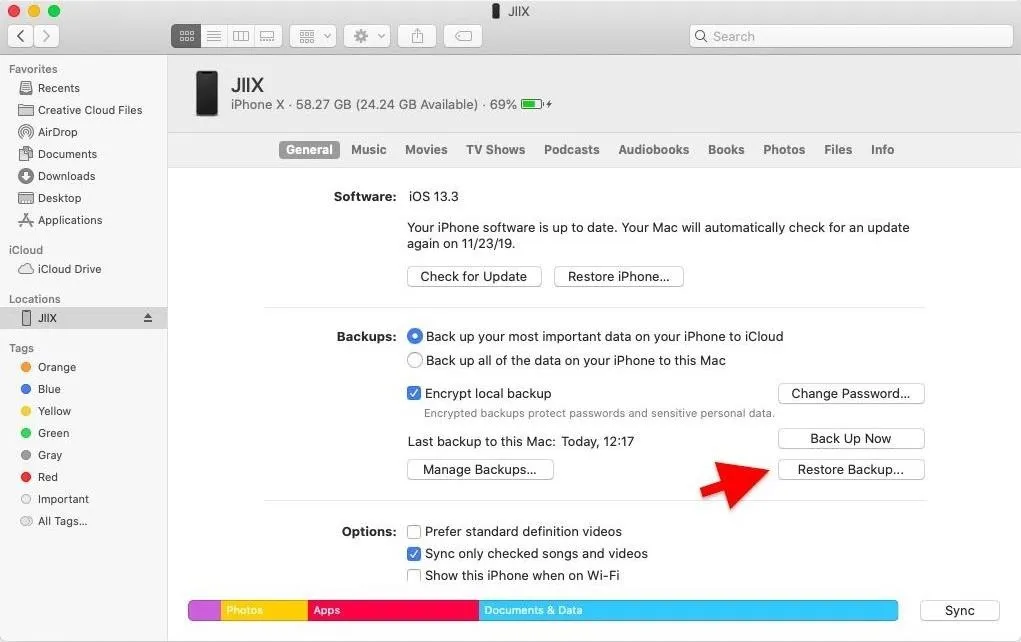Click the Photos segment in storage bar
Screen dimensions: 1021x642
(x=264, y=610)
